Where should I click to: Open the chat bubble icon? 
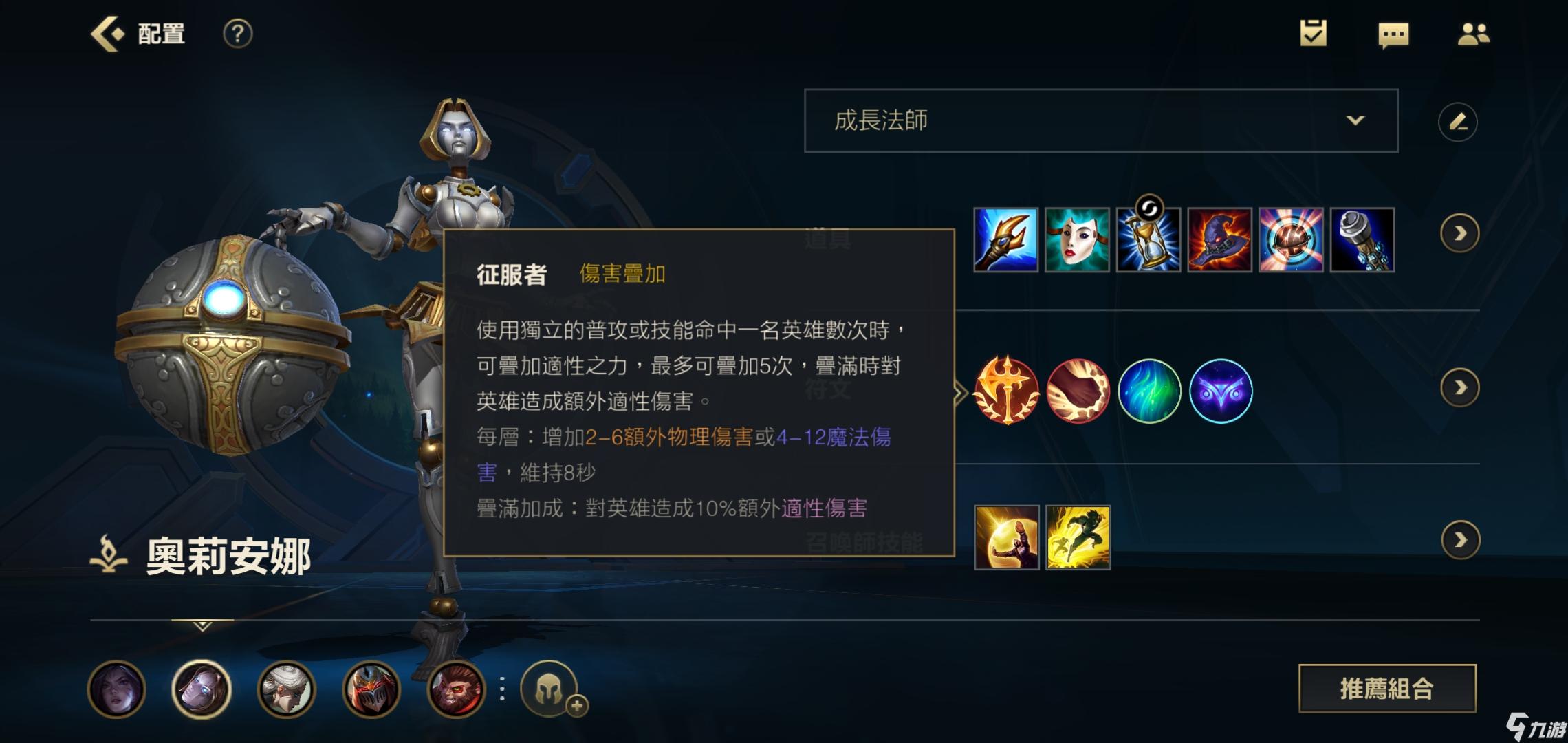click(x=1393, y=35)
